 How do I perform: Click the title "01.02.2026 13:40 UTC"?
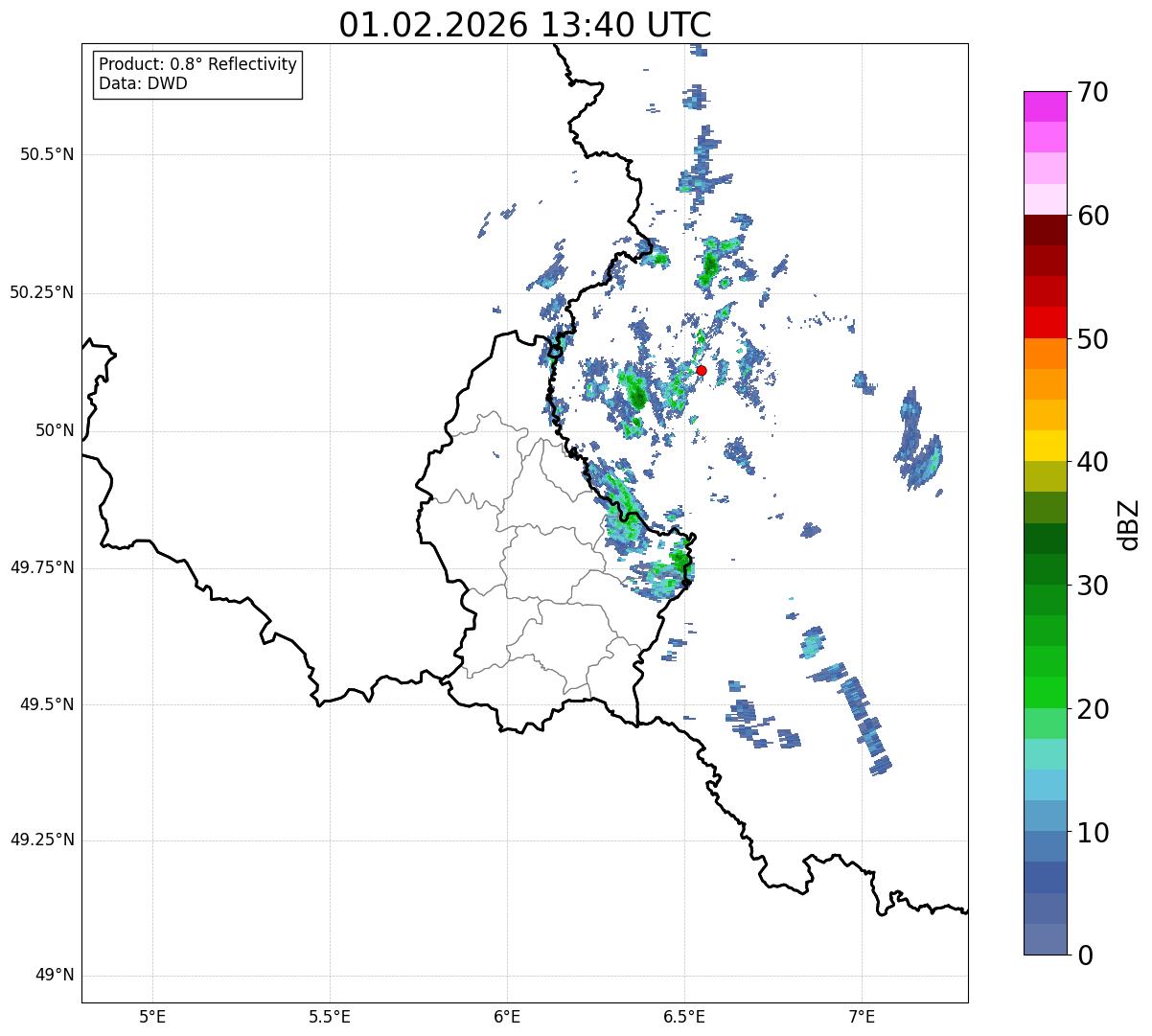[525, 25]
